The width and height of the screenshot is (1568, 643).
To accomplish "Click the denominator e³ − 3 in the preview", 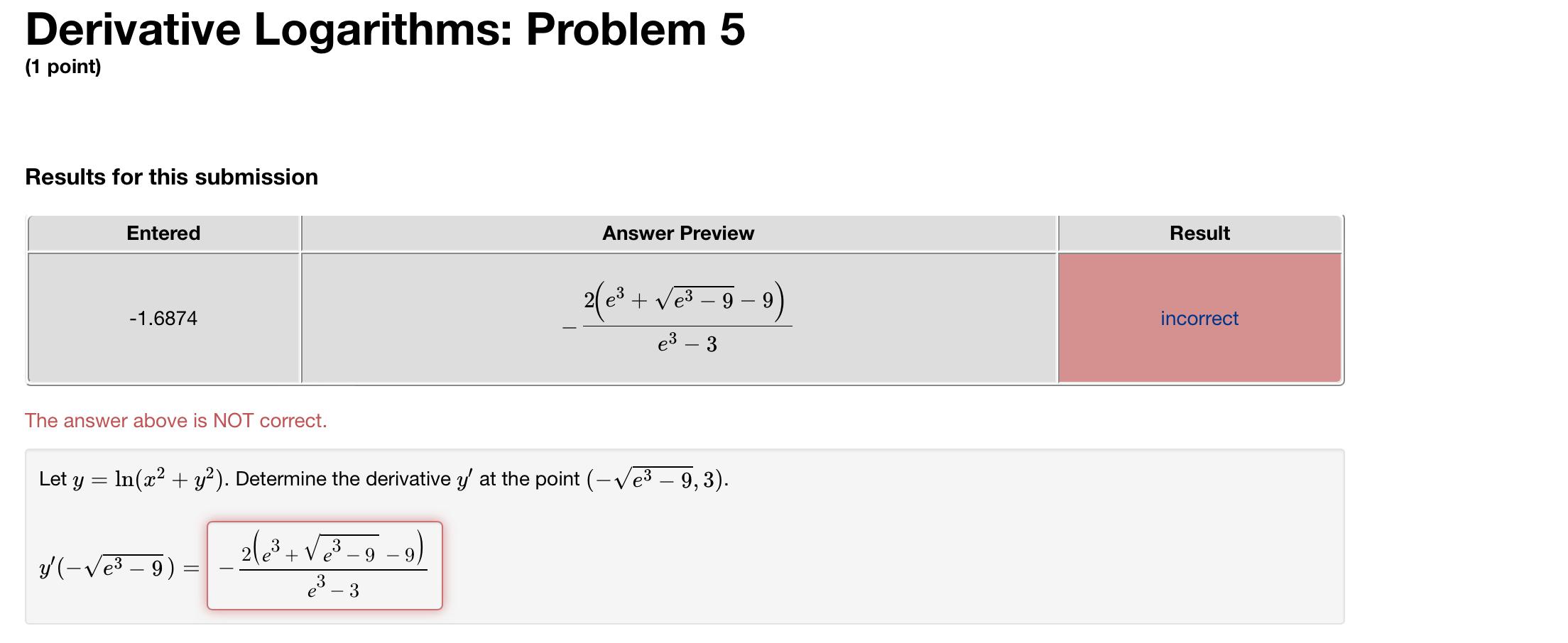I will (687, 344).
